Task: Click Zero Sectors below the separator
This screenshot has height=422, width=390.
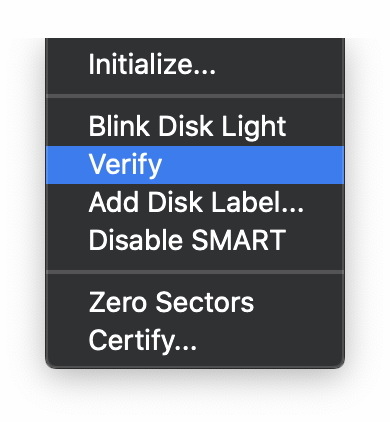Action: (195, 302)
